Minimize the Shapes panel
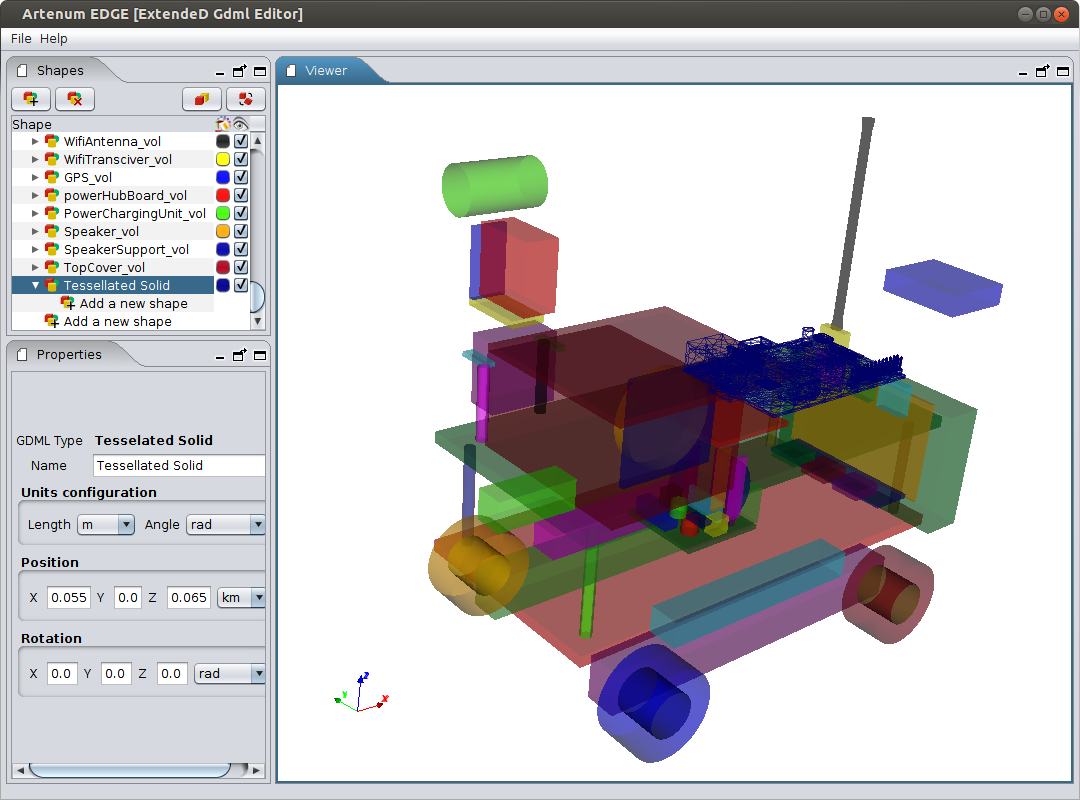Viewport: 1080px width, 800px height. click(x=220, y=72)
